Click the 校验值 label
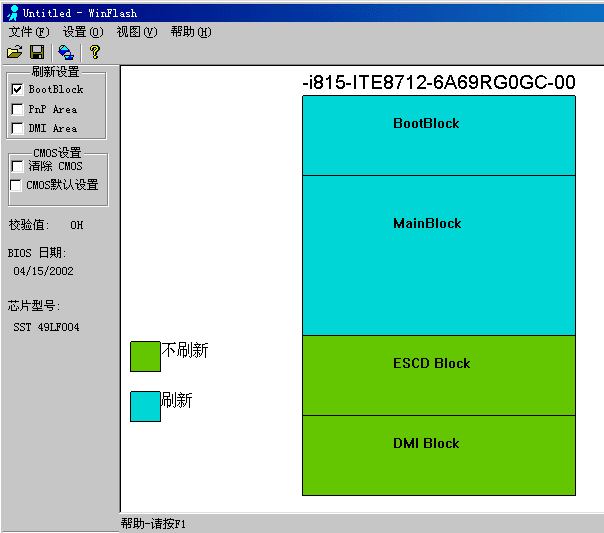 (29, 225)
